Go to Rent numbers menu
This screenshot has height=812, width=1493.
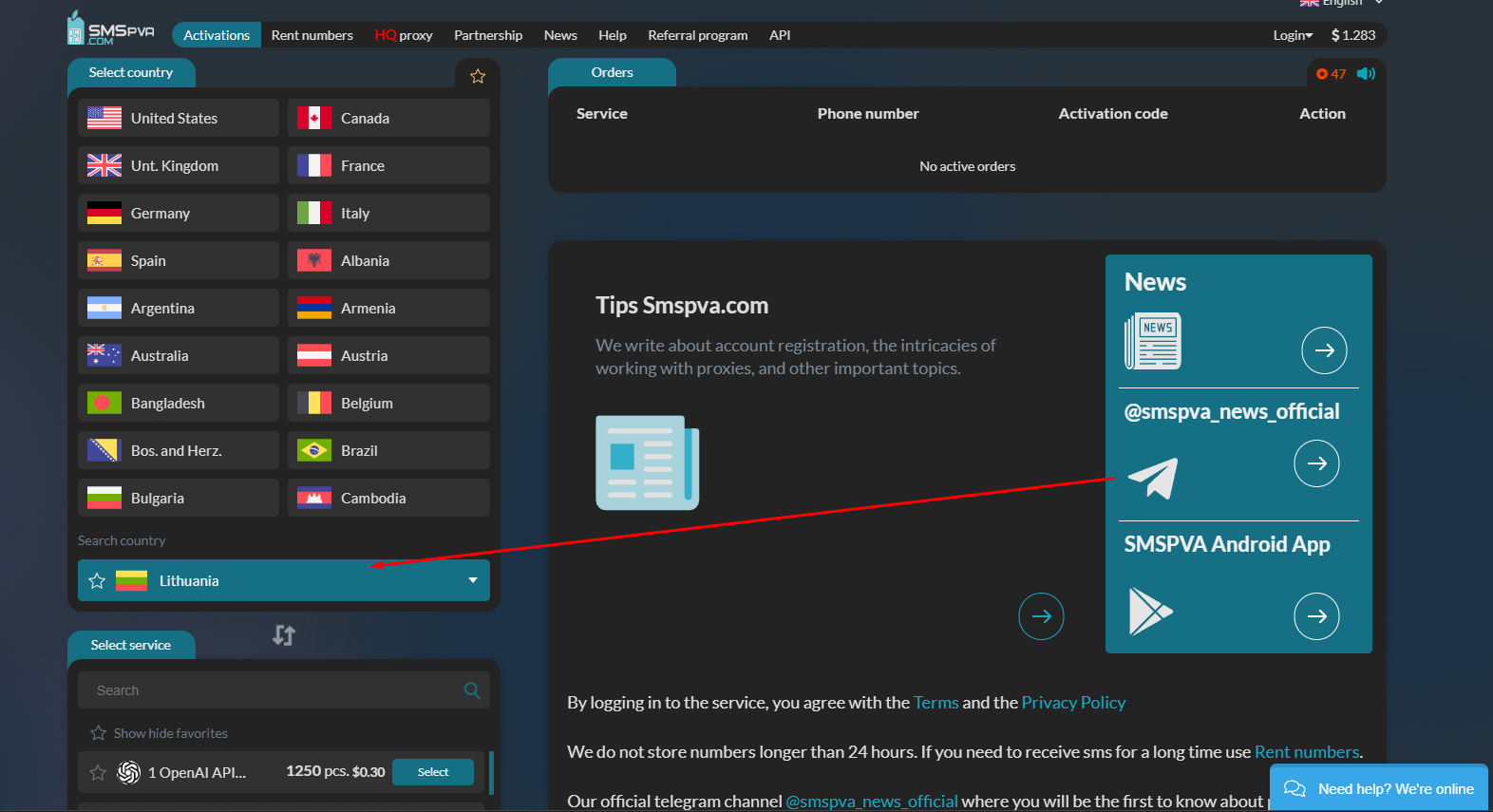point(312,35)
